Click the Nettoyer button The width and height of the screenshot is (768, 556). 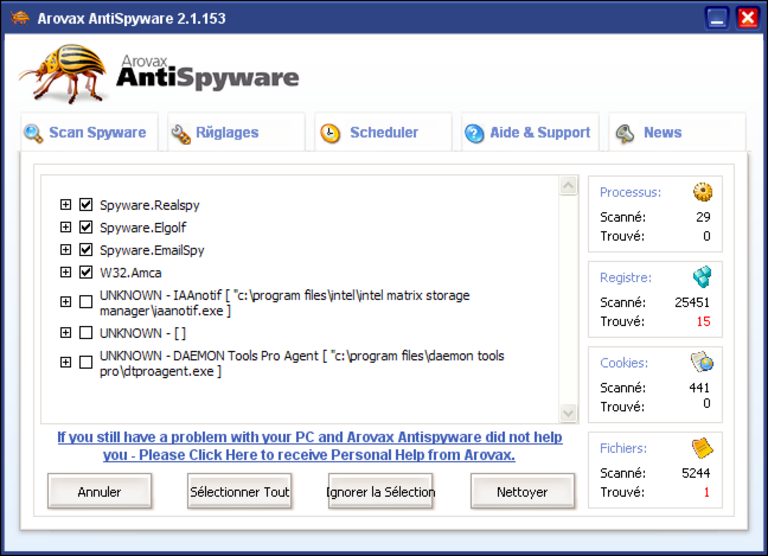click(x=523, y=491)
